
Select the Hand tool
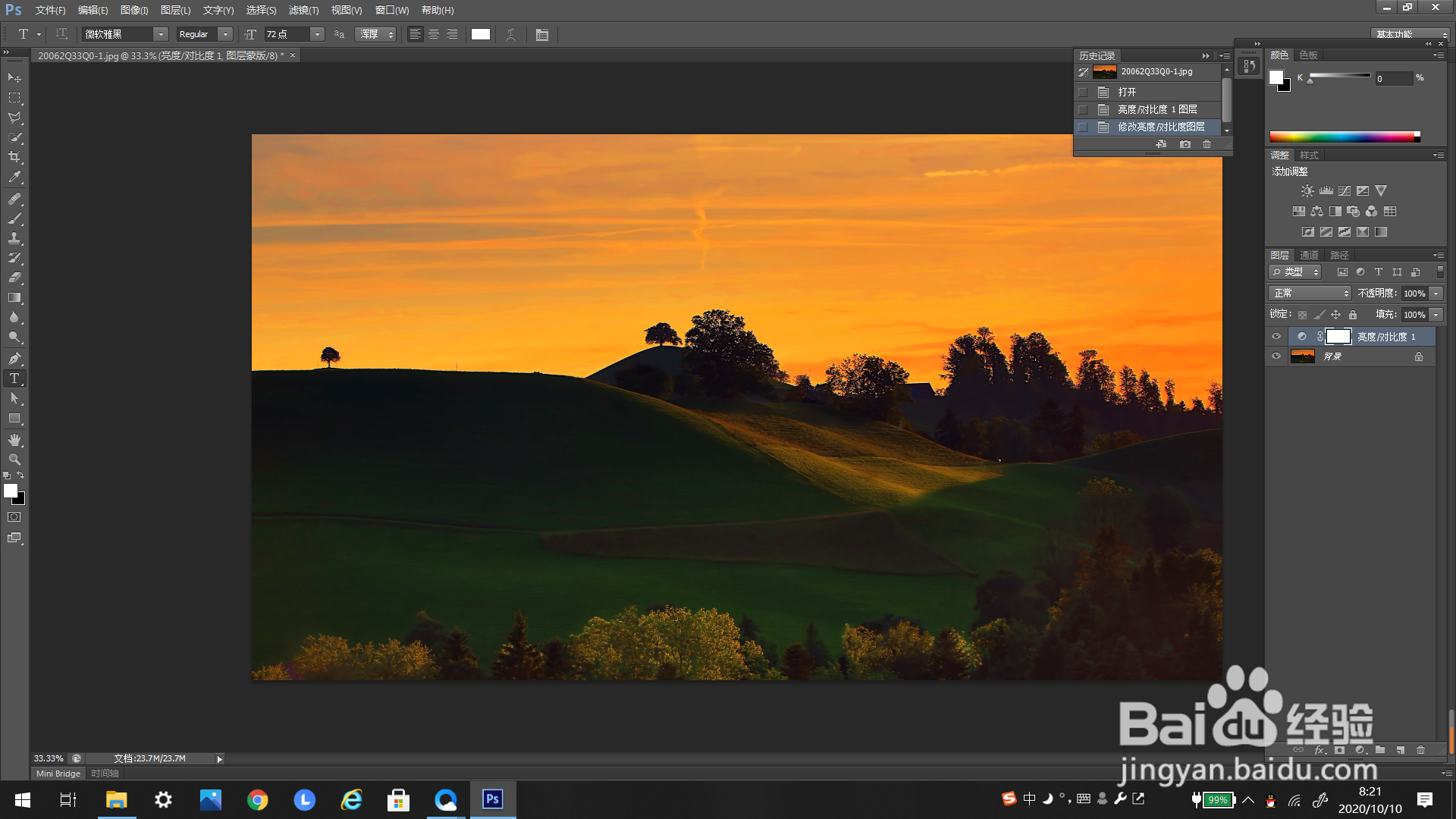coord(14,440)
